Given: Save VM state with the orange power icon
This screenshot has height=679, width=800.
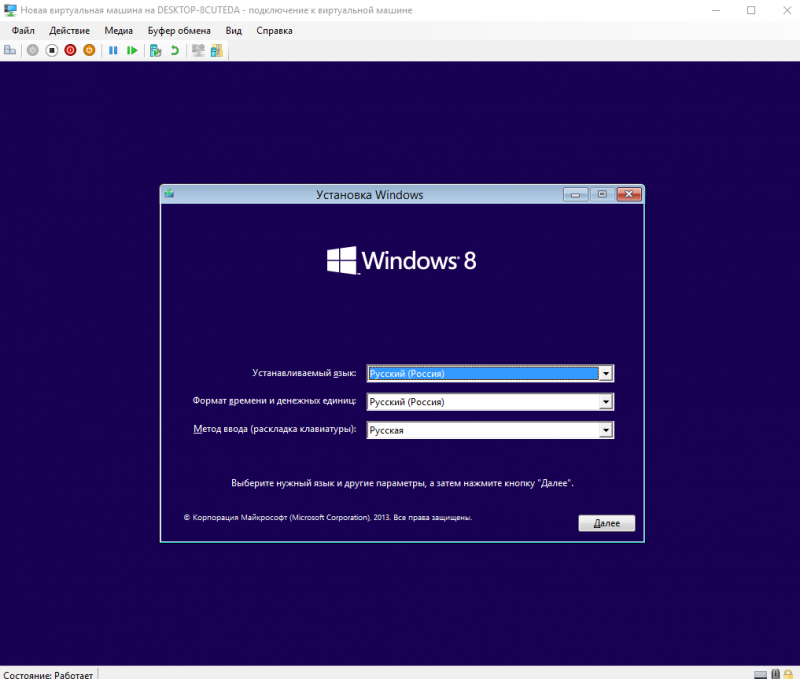Looking at the screenshot, I should [89, 50].
